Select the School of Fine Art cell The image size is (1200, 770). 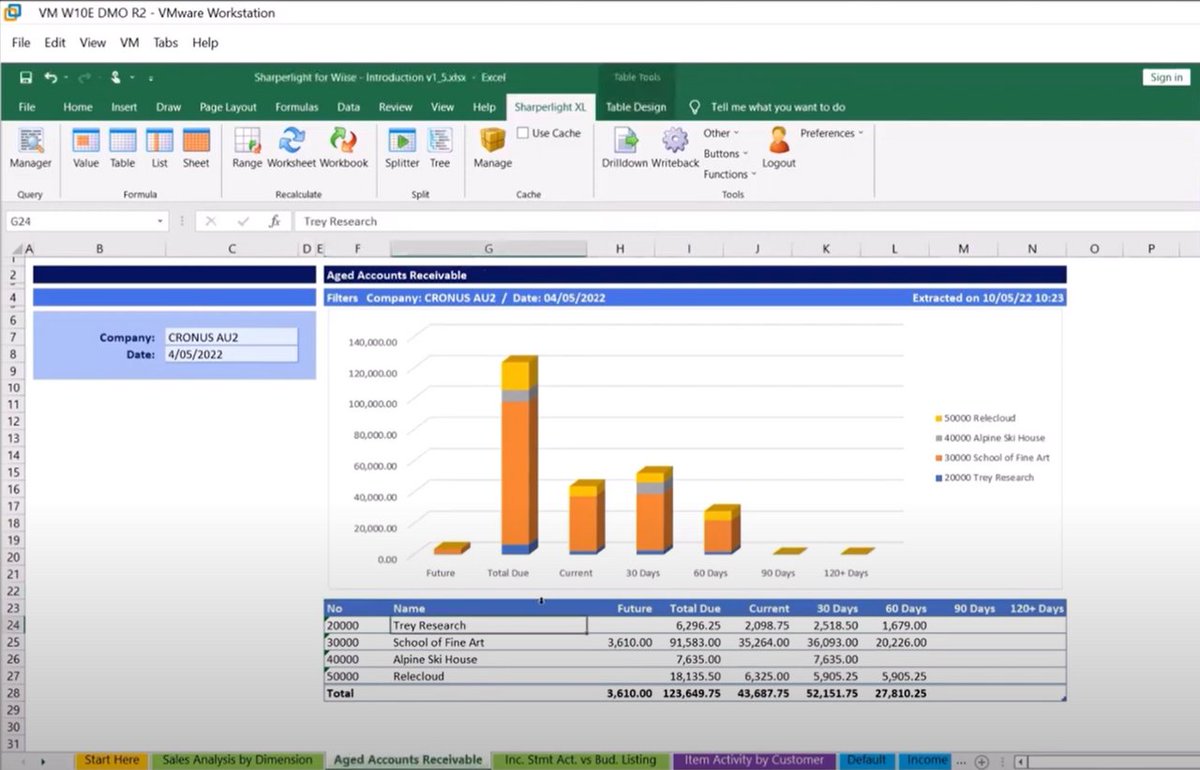tap(488, 642)
